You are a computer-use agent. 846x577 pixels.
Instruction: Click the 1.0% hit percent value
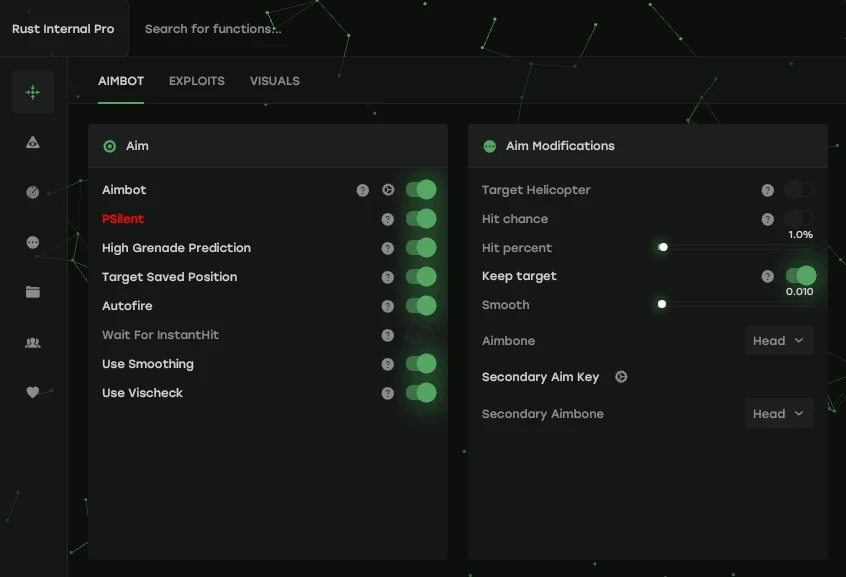[801, 235]
